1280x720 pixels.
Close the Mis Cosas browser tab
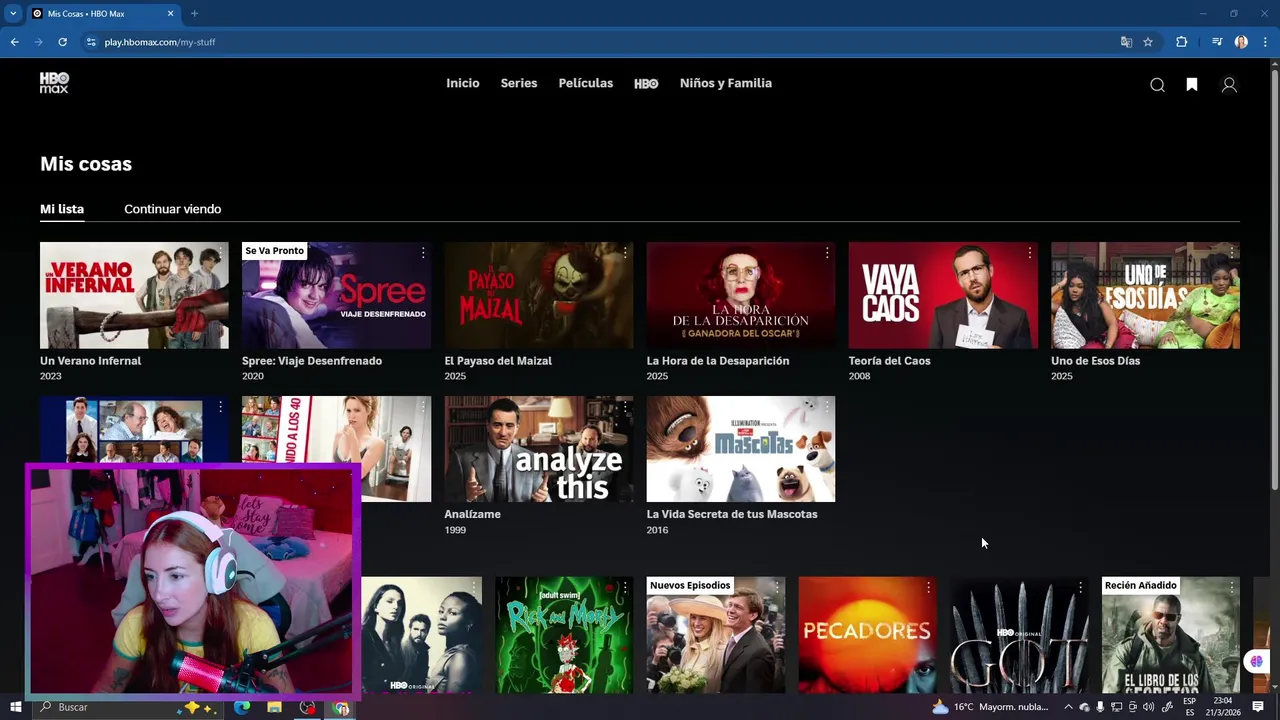click(x=170, y=14)
